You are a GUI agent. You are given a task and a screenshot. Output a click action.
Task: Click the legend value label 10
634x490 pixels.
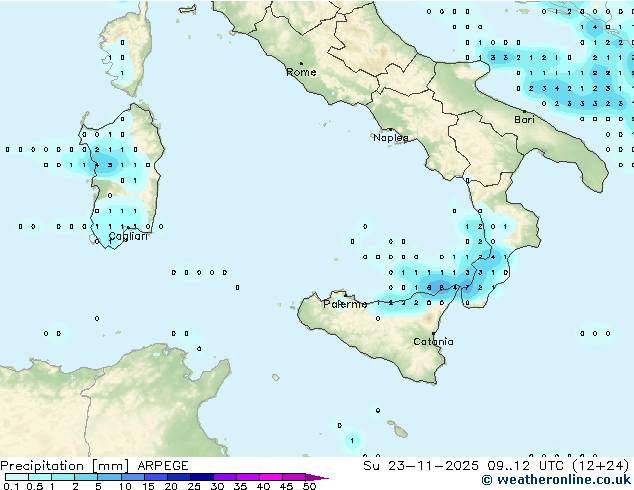coord(124,486)
